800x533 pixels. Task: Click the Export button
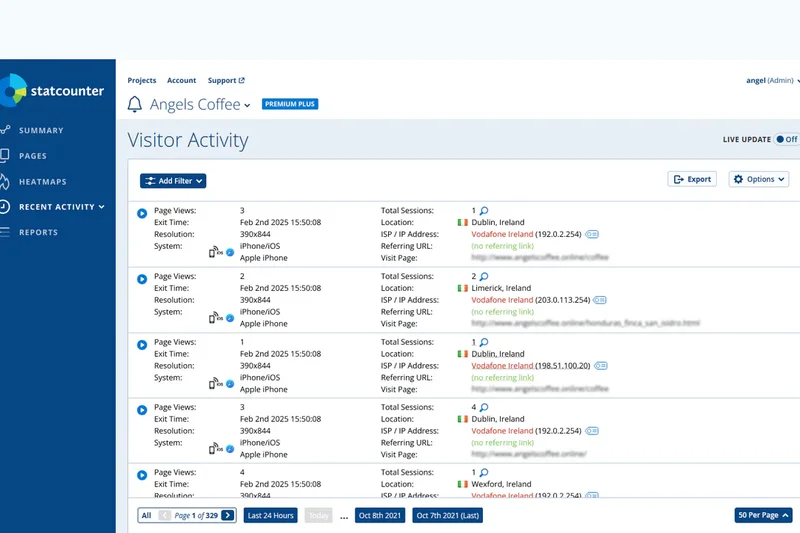click(692, 179)
